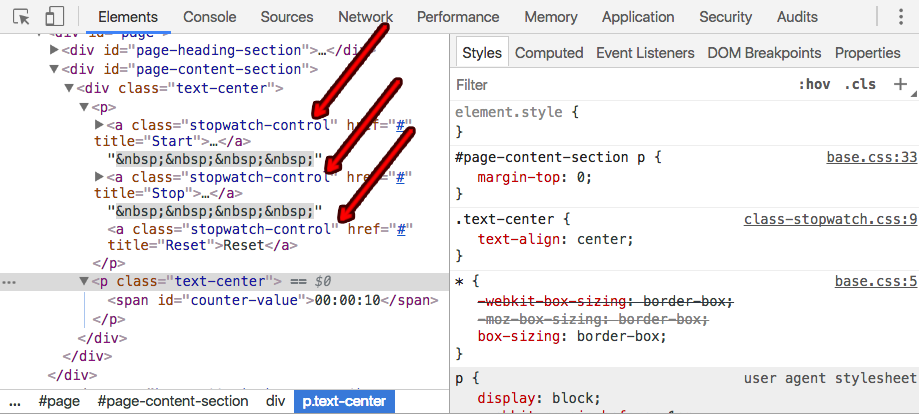The height and width of the screenshot is (414, 919).
Task: Click href # link of Reset anchor
Action: point(402,229)
